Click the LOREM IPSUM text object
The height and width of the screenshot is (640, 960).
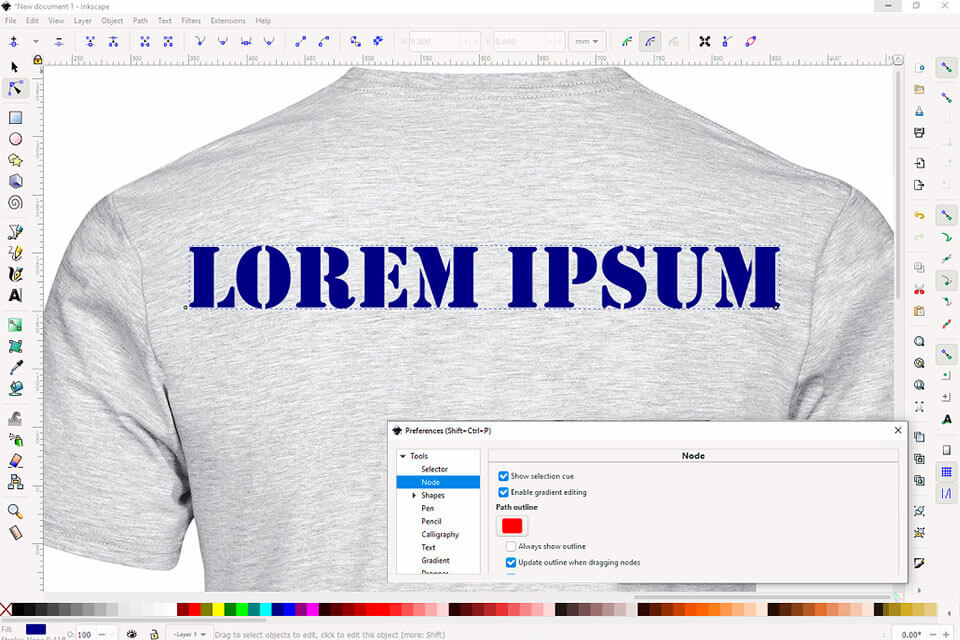pos(484,277)
